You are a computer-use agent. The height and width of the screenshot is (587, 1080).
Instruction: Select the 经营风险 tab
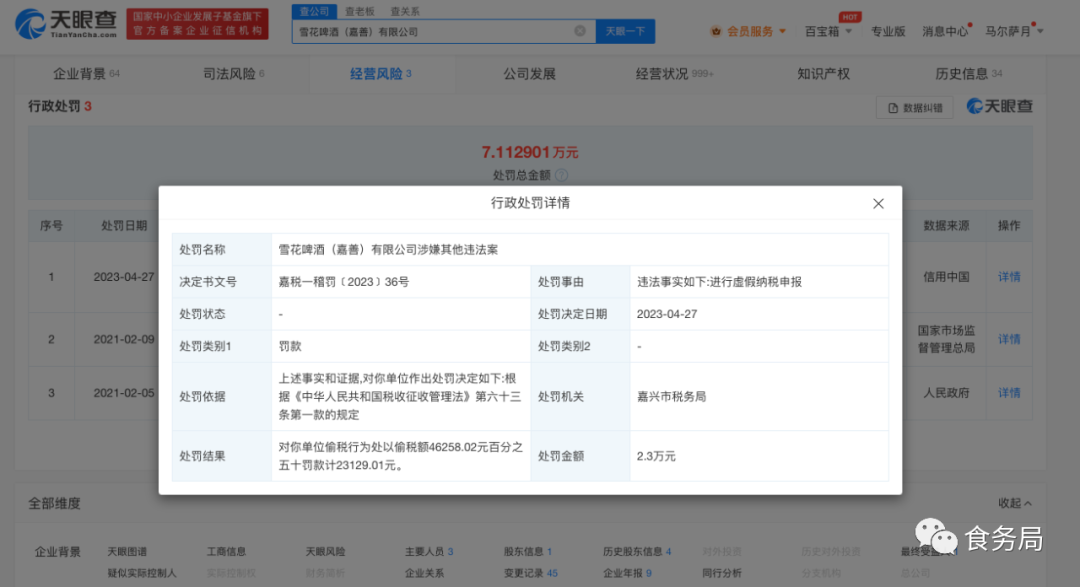tap(380, 74)
